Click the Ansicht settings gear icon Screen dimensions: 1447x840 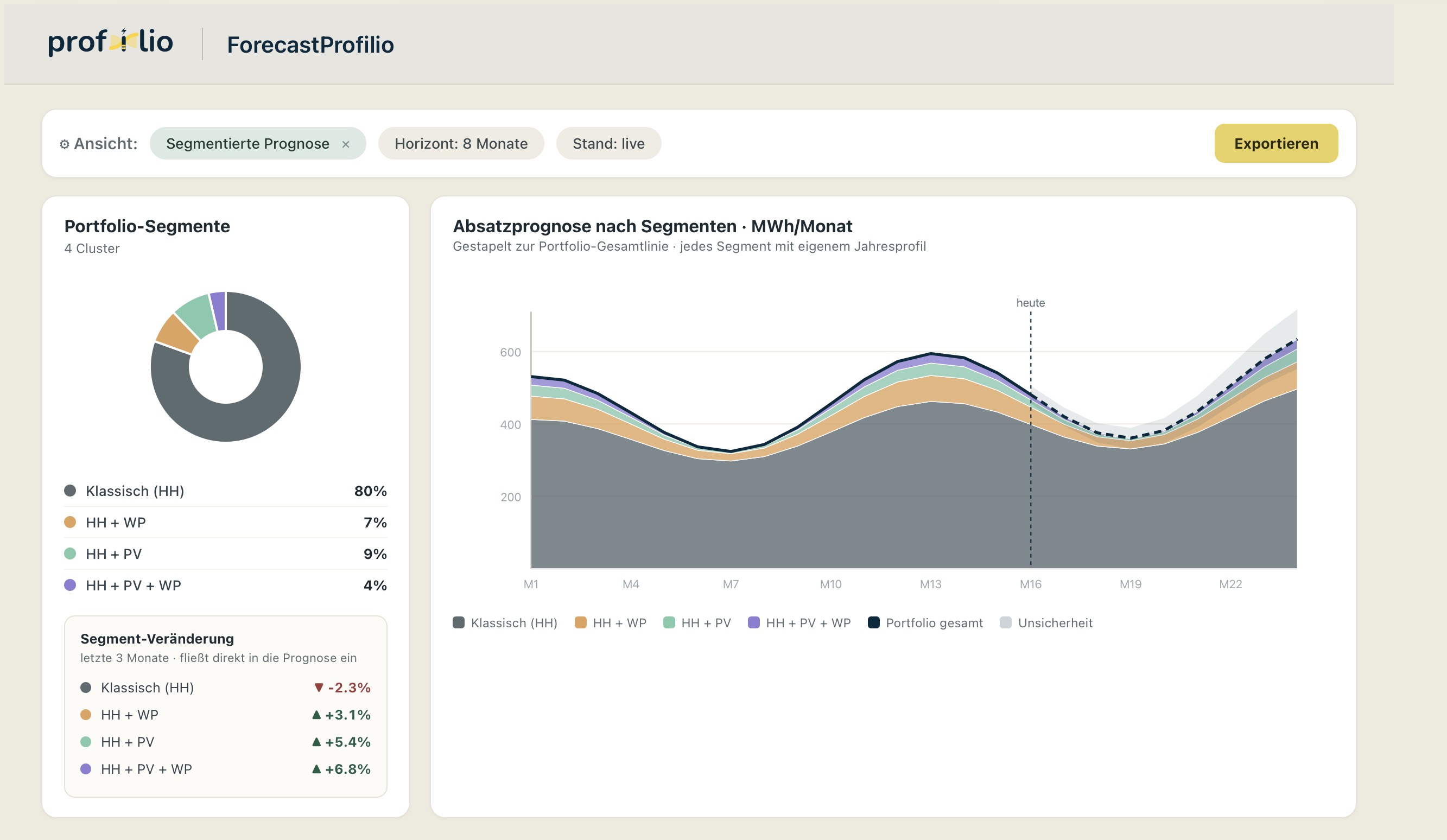point(64,144)
